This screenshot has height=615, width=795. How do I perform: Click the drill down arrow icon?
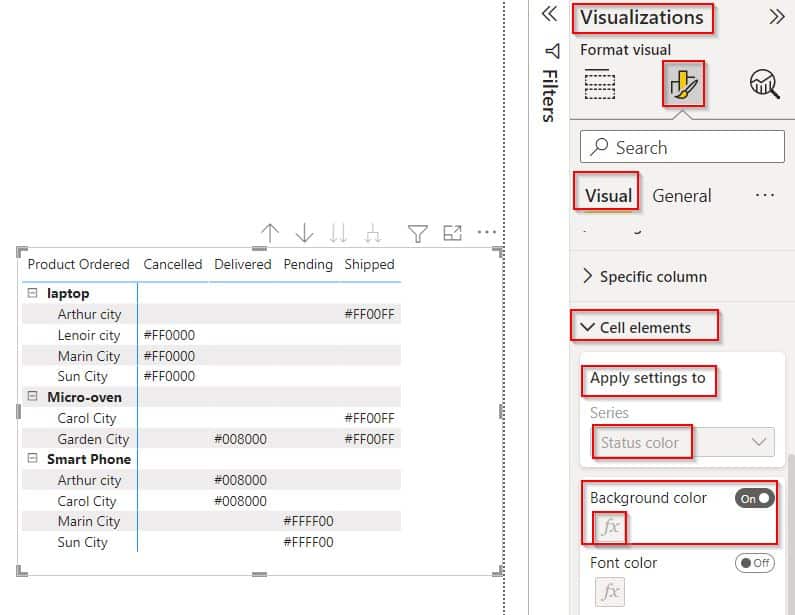304,233
